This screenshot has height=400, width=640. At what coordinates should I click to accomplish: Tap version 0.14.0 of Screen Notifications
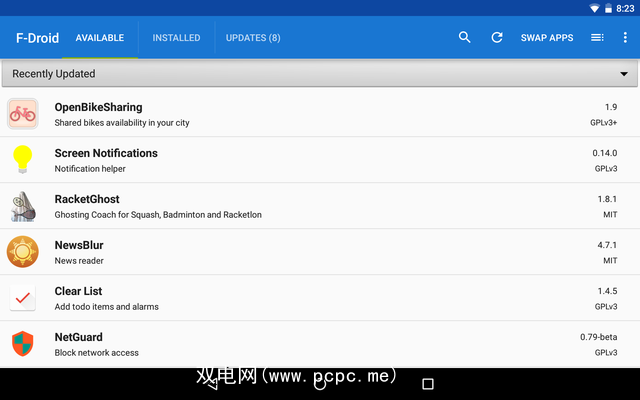click(605, 153)
